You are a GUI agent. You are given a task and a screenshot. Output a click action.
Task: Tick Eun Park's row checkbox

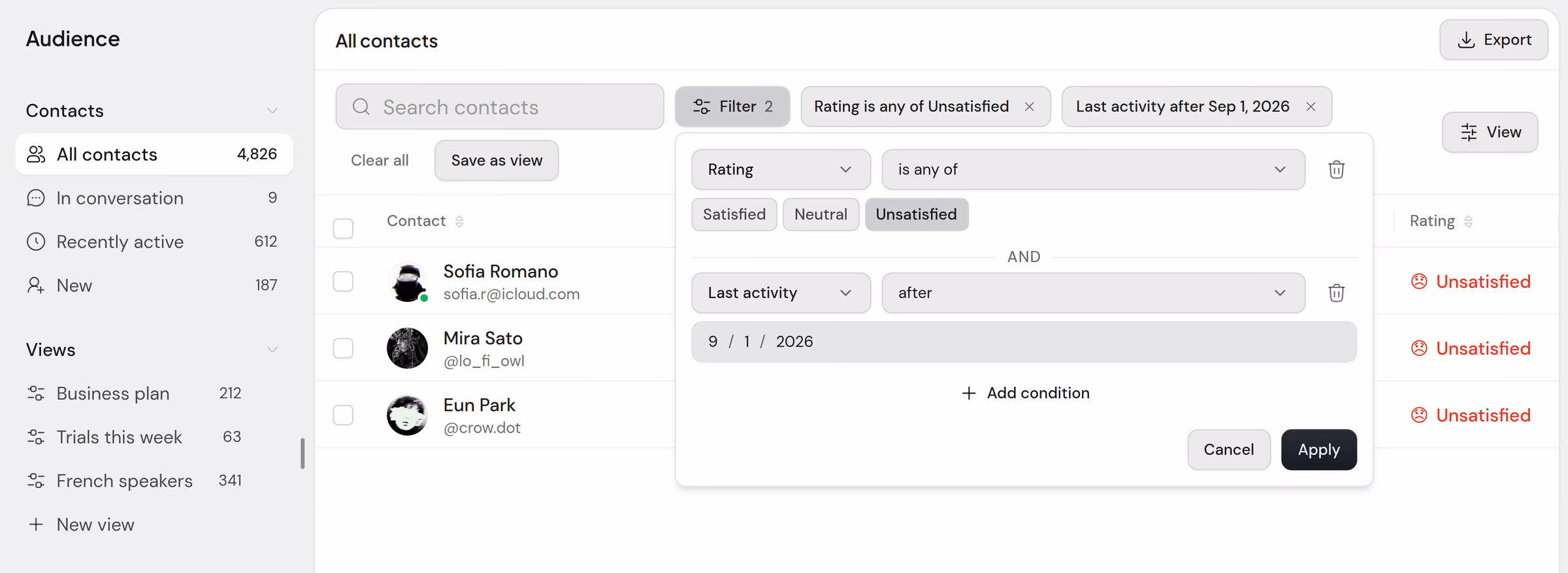pos(343,415)
